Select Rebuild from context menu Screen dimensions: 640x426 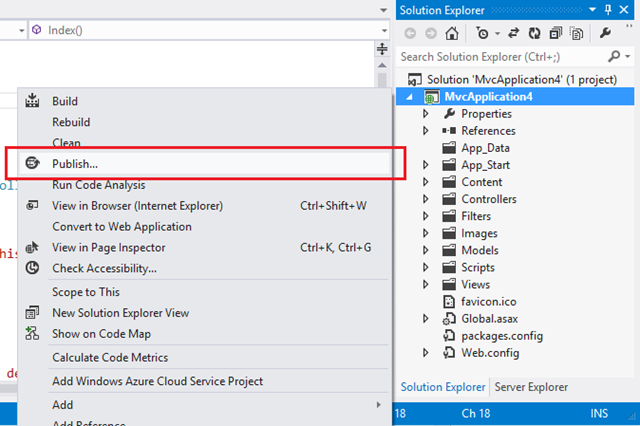click(x=204, y=122)
